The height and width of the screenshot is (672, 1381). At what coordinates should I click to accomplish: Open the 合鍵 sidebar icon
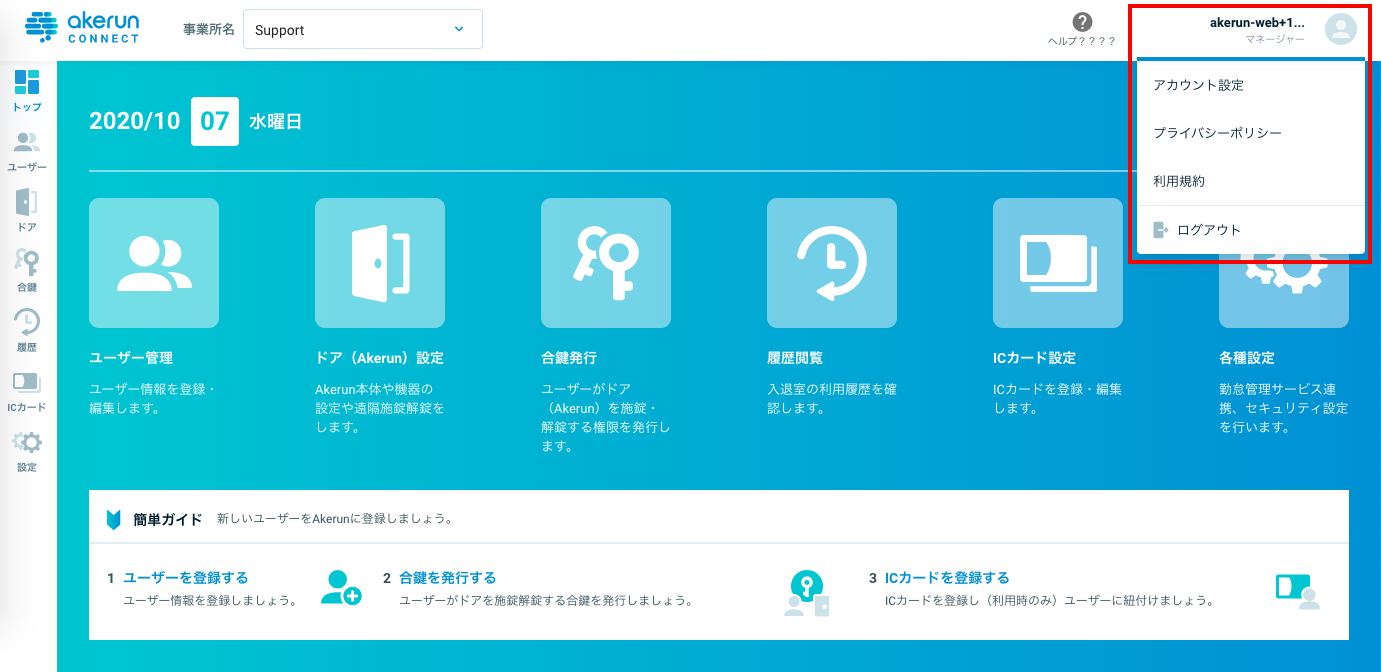[27, 263]
